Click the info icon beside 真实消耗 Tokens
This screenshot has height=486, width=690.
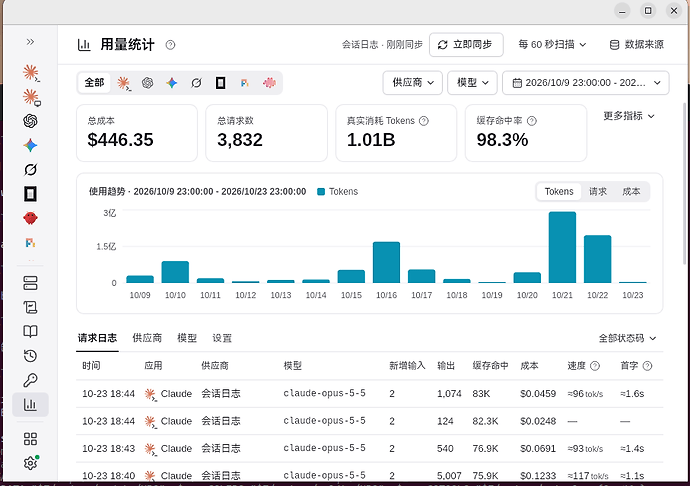click(x=424, y=121)
